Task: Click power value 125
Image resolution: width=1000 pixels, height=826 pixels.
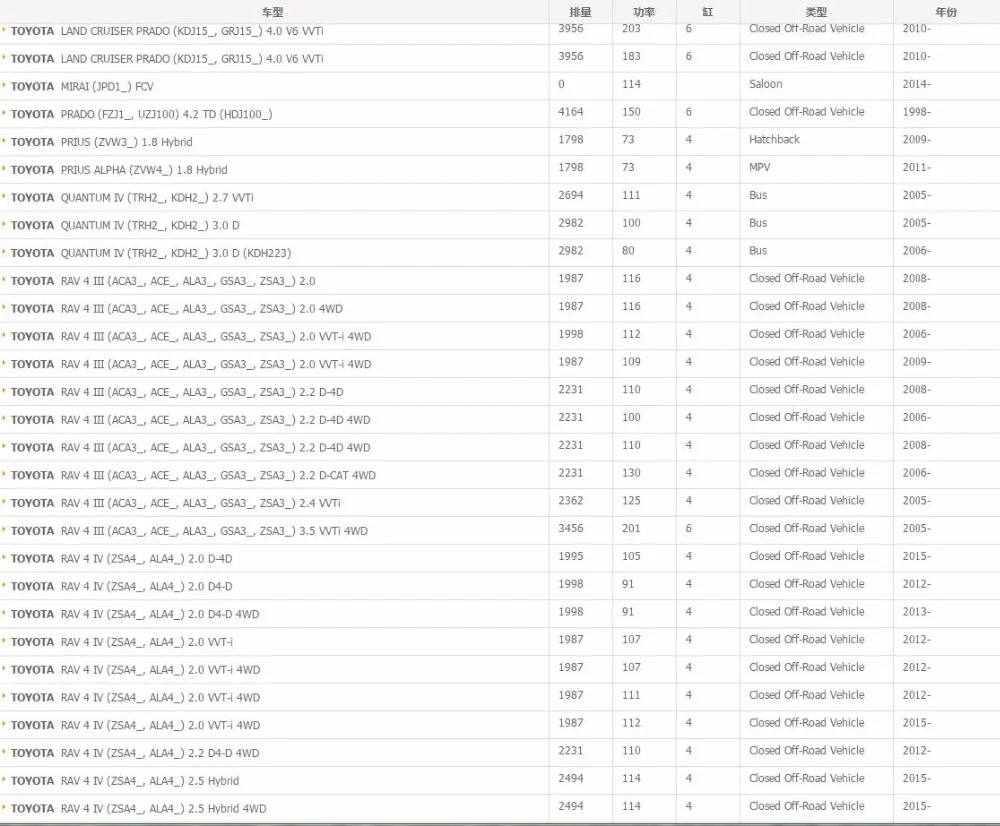Action: point(631,501)
